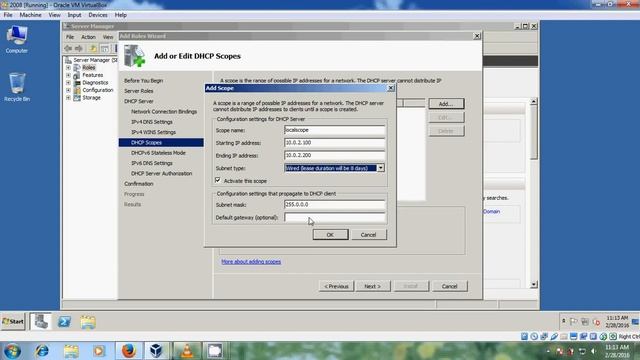Open the guest Start button
The height and width of the screenshot is (360, 640).
(x=13, y=322)
